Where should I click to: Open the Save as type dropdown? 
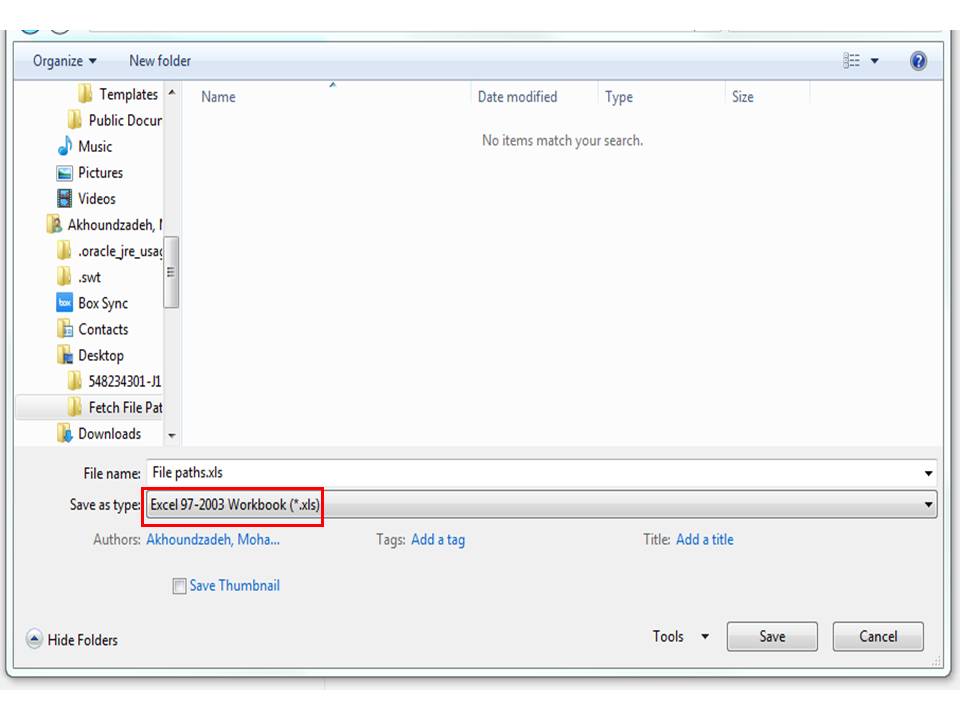(929, 504)
